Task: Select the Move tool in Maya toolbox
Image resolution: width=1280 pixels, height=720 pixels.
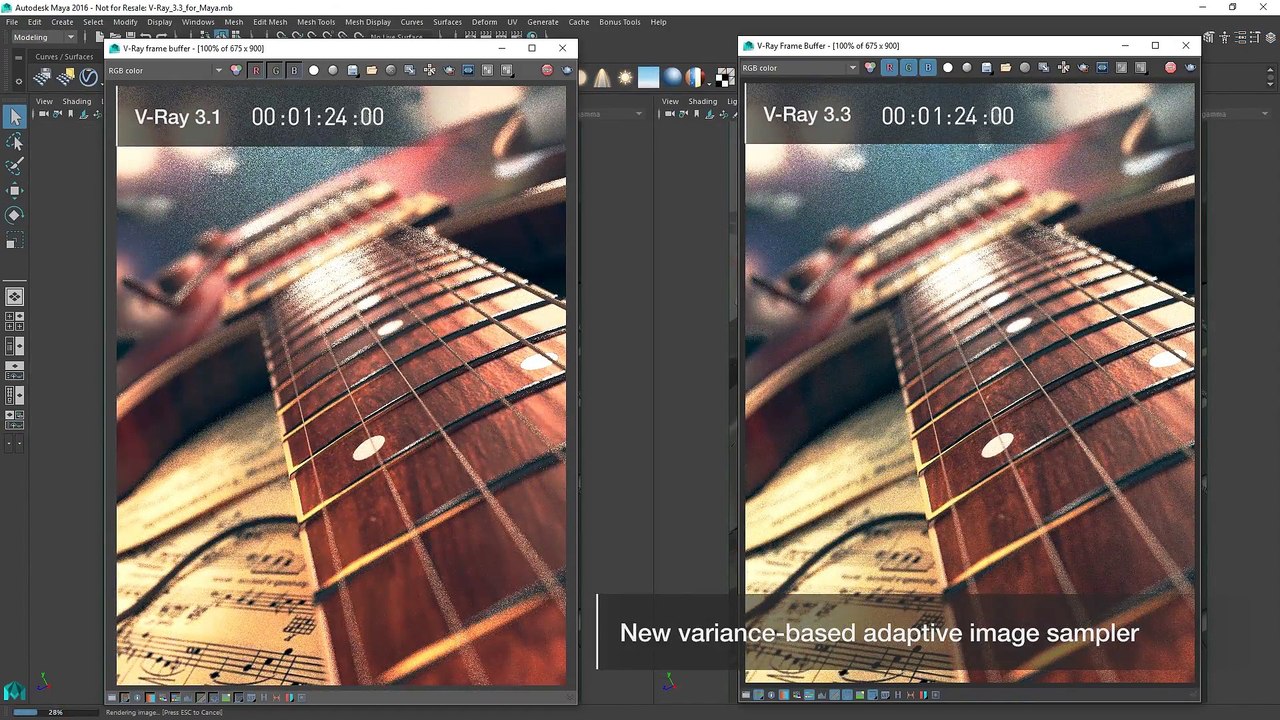Action: pos(14,190)
